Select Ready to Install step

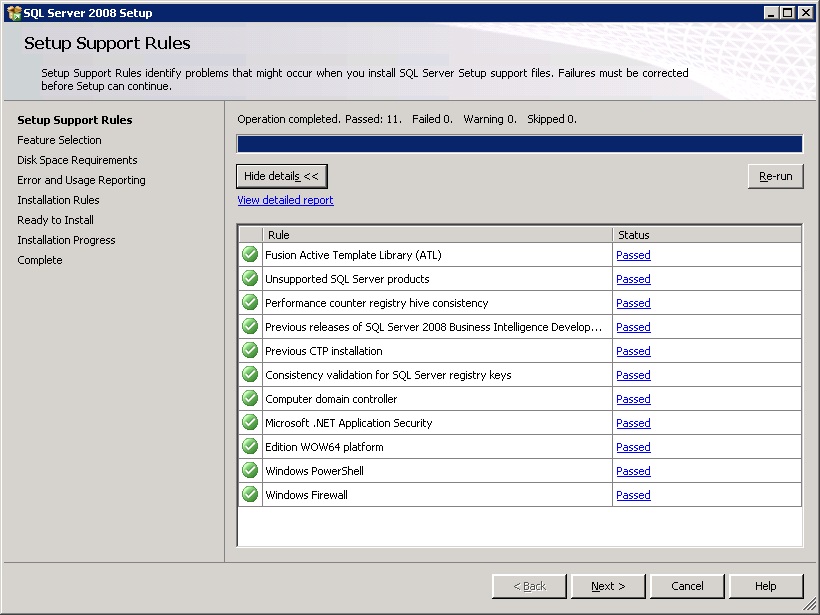(55, 220)
